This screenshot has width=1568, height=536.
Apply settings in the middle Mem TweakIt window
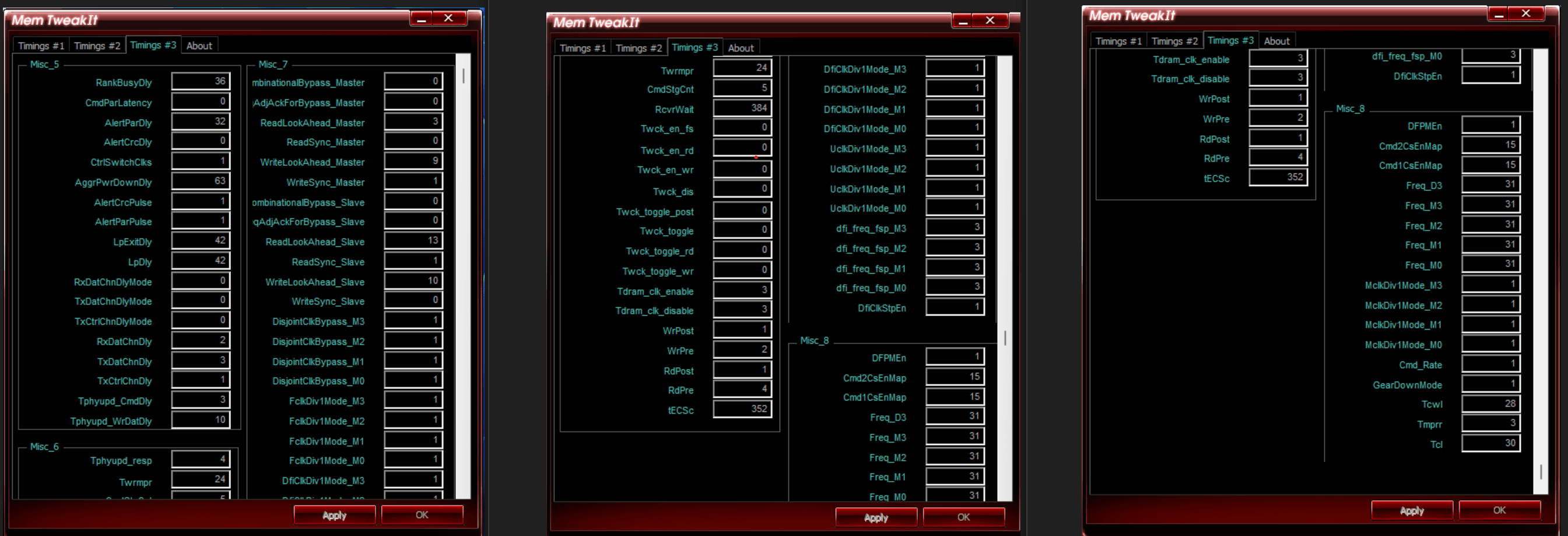(876, 518)
